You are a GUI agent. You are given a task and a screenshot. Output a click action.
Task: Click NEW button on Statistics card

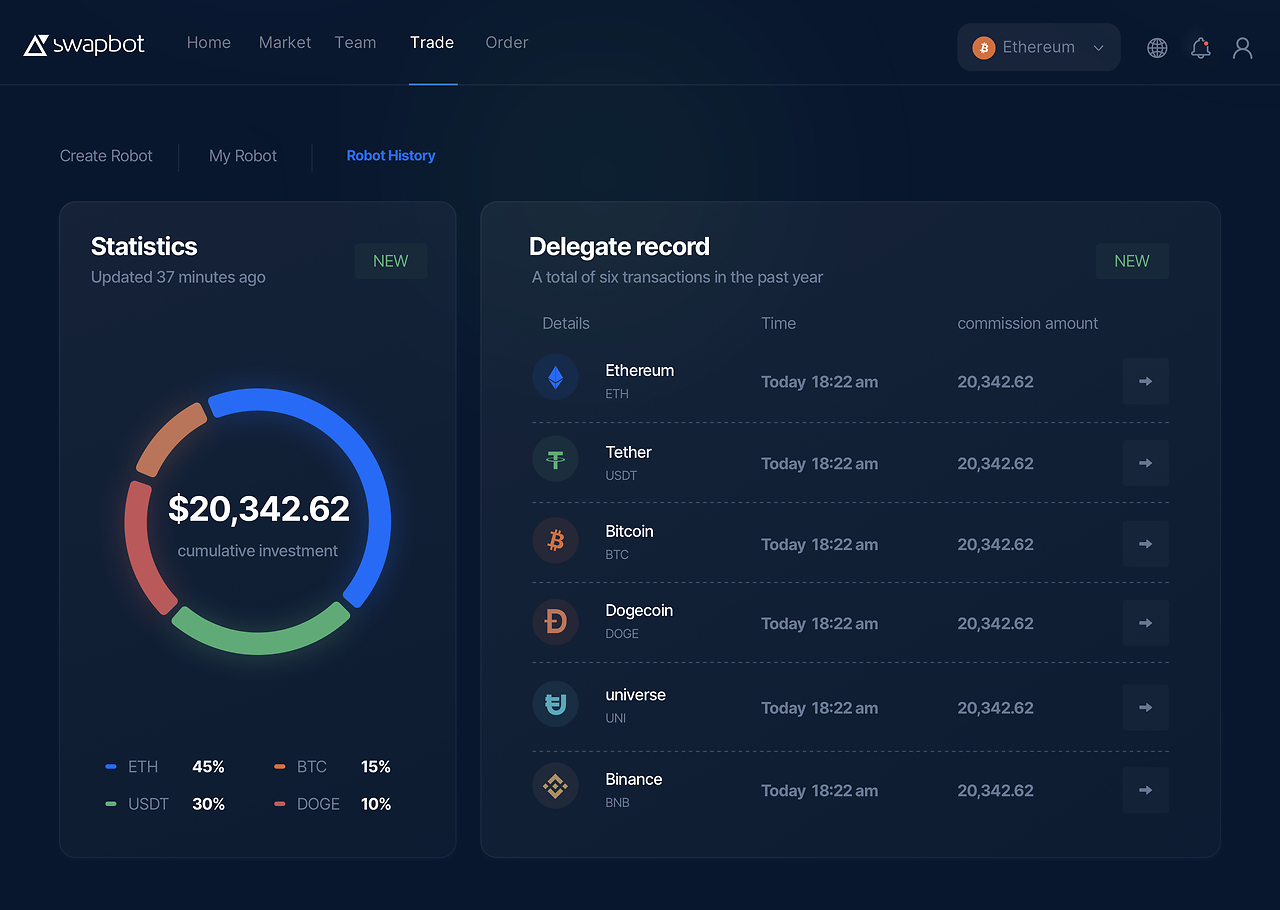click(391, 261)
